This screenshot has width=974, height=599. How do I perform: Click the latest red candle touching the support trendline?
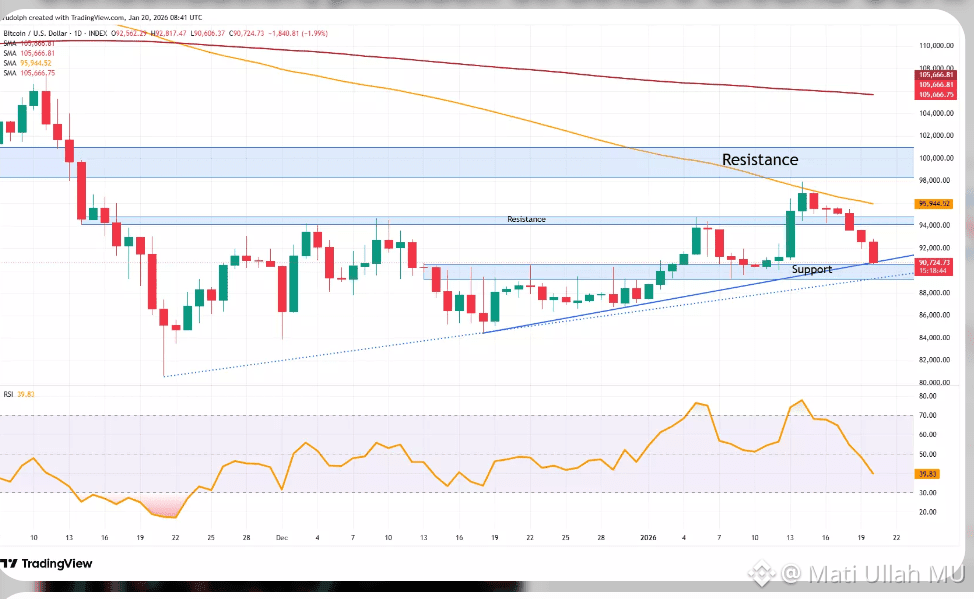click(x=873, y=252)
